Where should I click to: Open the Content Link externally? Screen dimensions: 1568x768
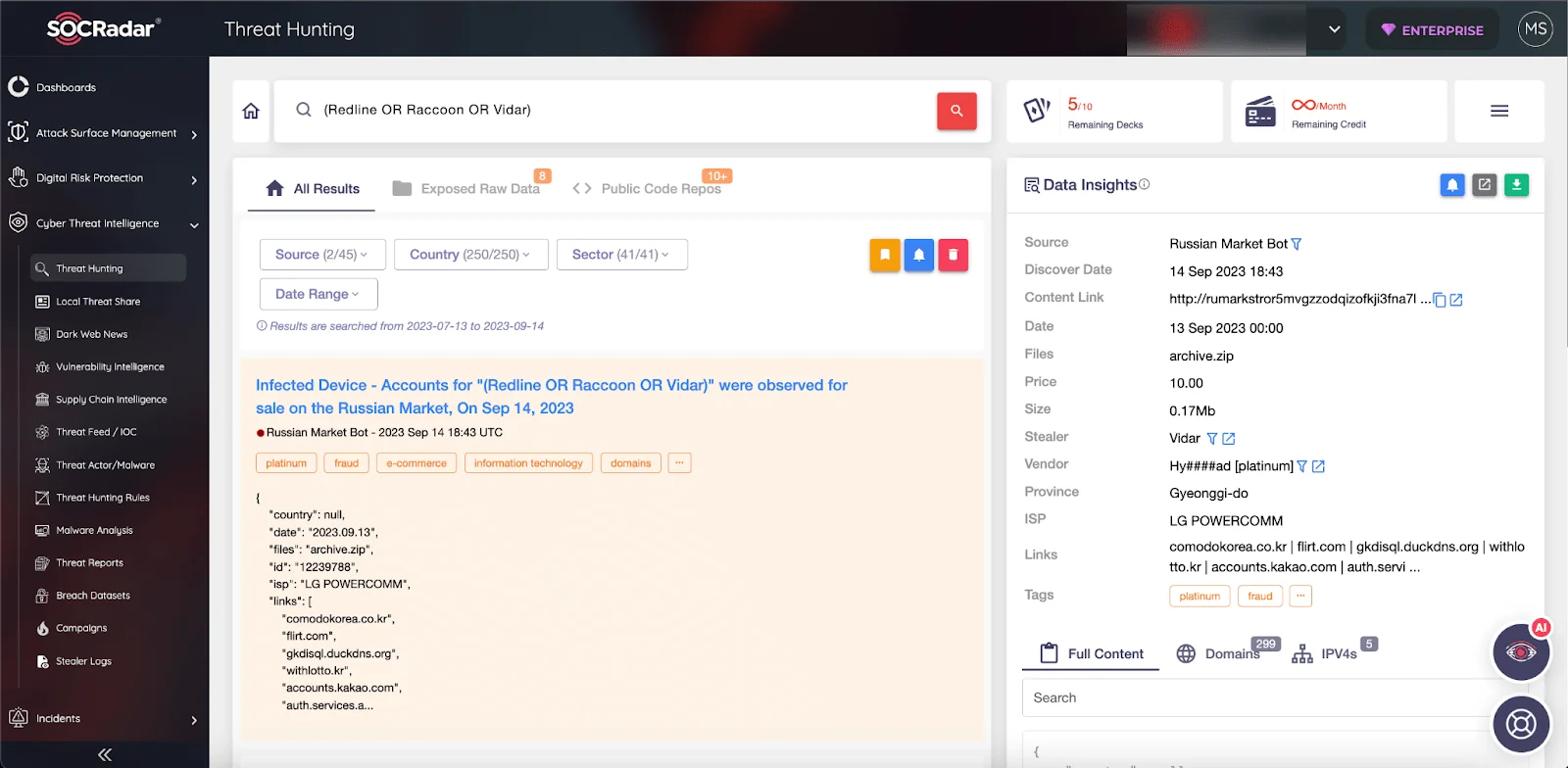(1456, 300)
